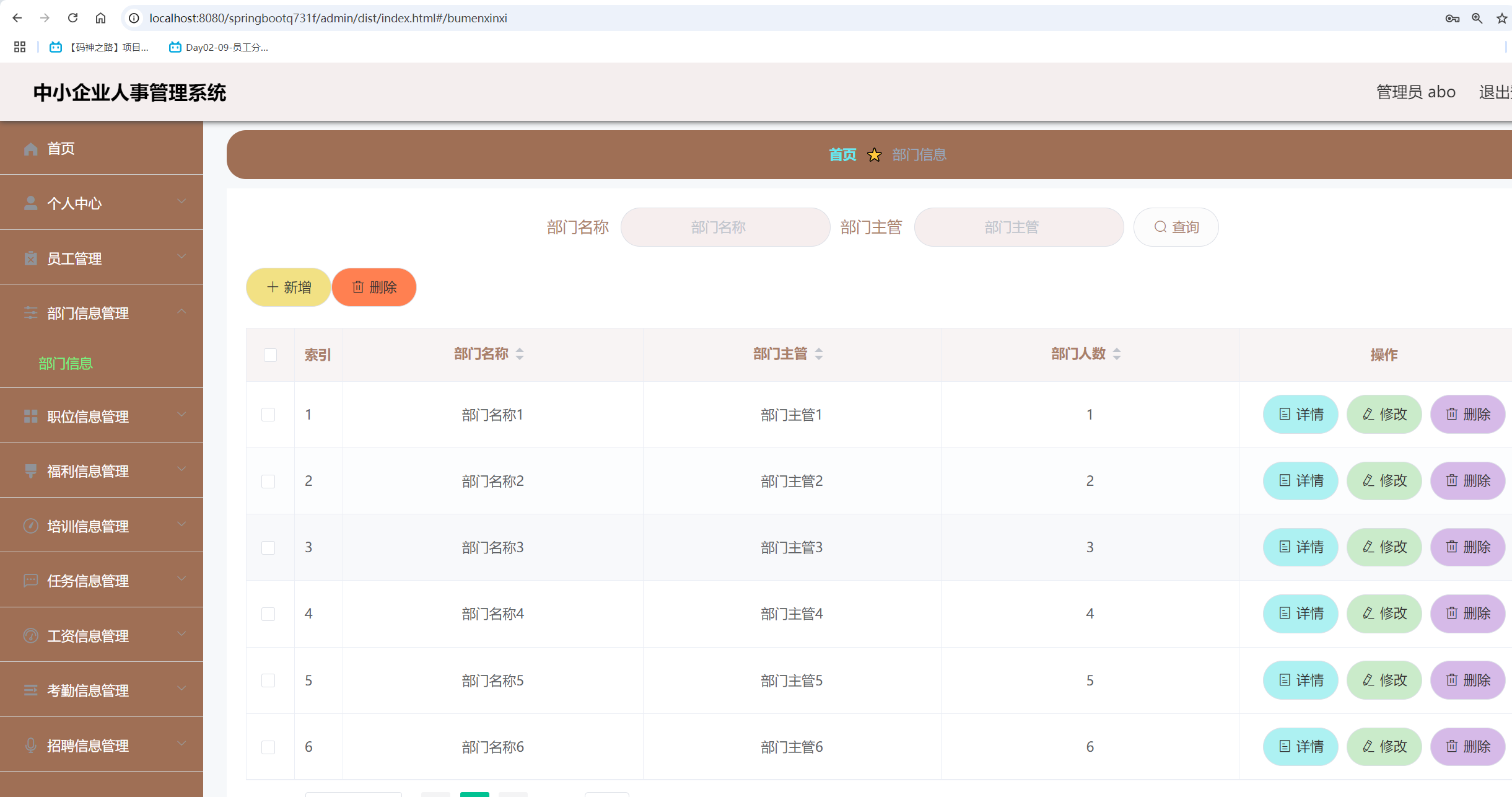Viewport: 1512px width, 797px height.
Task: Expand the 工资信息管理 sidebar menu
Action: point(102,635)
